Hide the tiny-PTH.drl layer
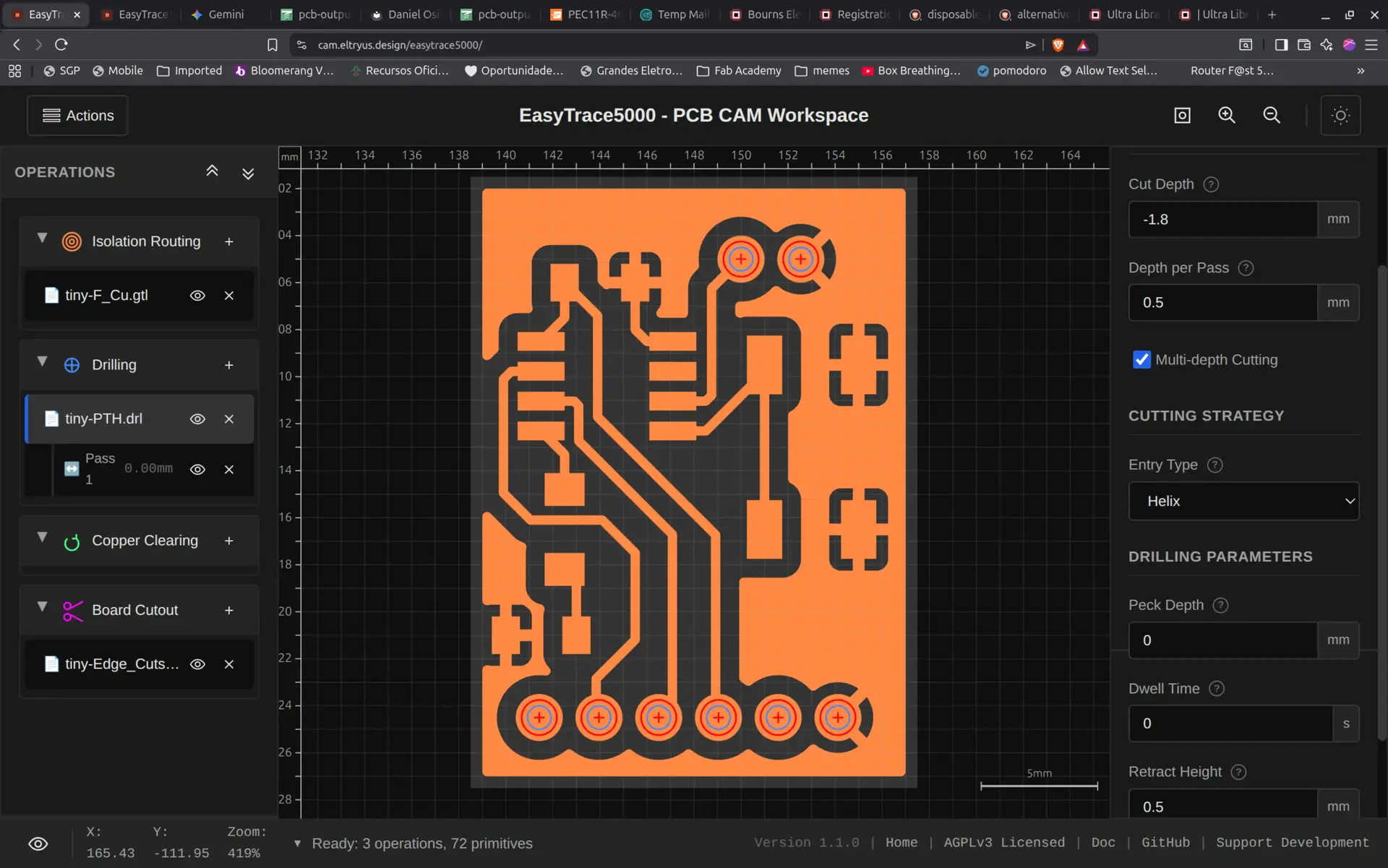The height and width of the screenshot is (868, 1388). (197, 419)
